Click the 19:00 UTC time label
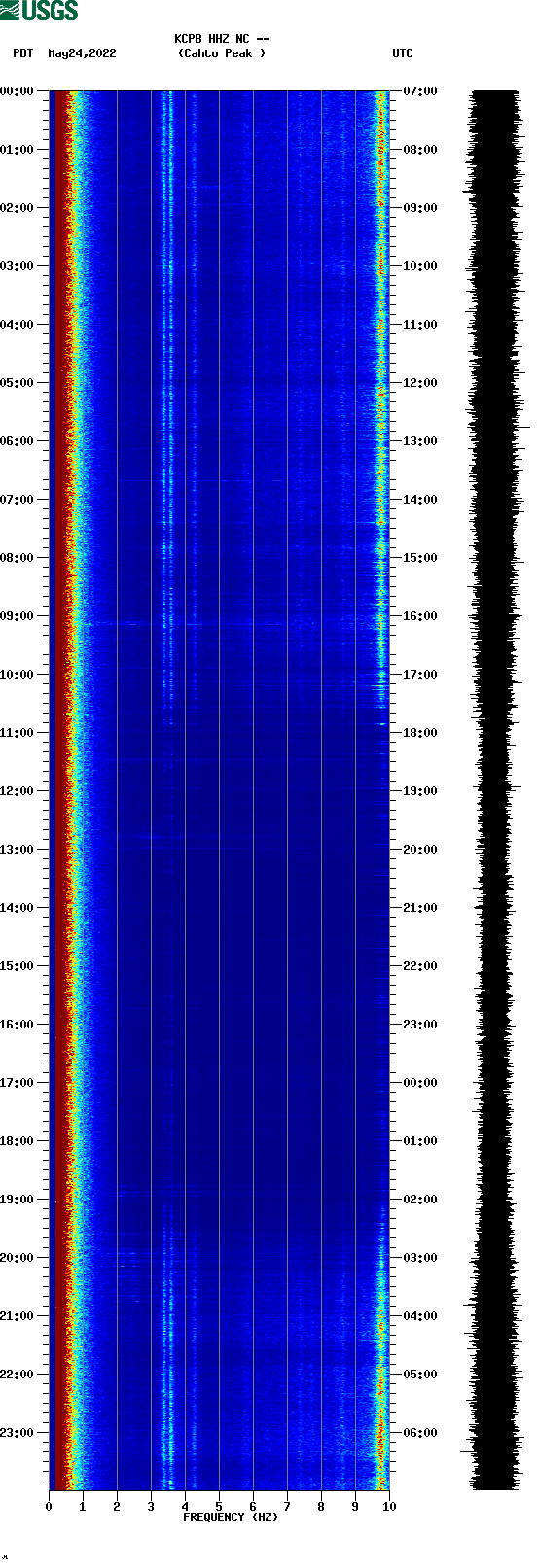 [x=420, y=791]
